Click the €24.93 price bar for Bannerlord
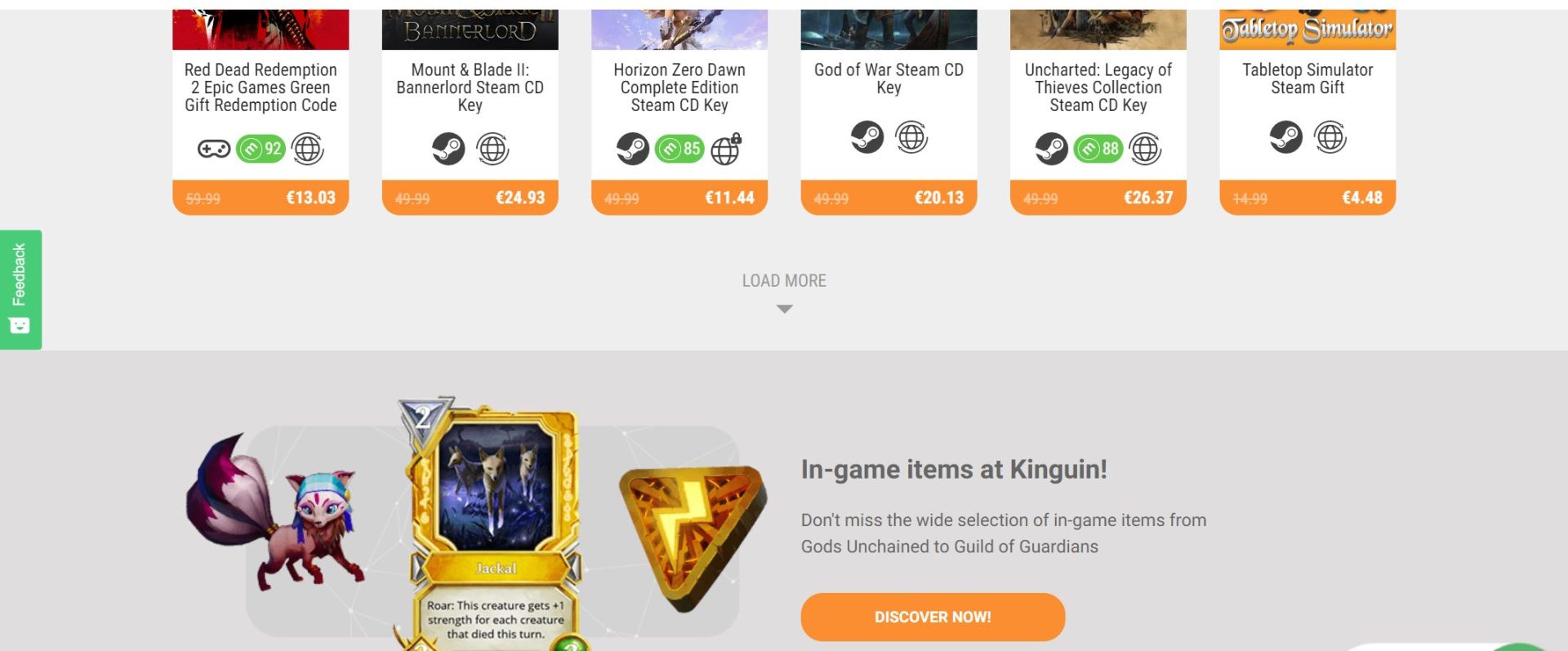Viewport: 1568px width, 651px height. pyautogui.click(x=470, y=198)
